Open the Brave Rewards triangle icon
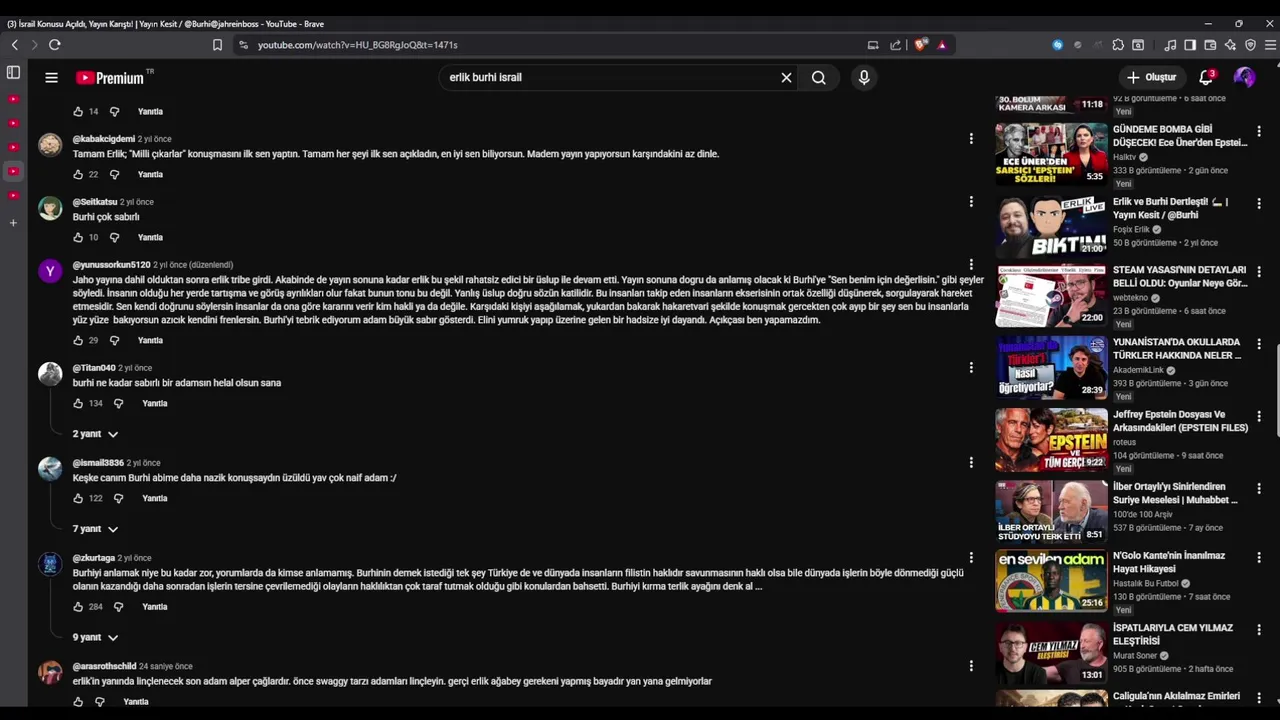 tap(942, 45)
